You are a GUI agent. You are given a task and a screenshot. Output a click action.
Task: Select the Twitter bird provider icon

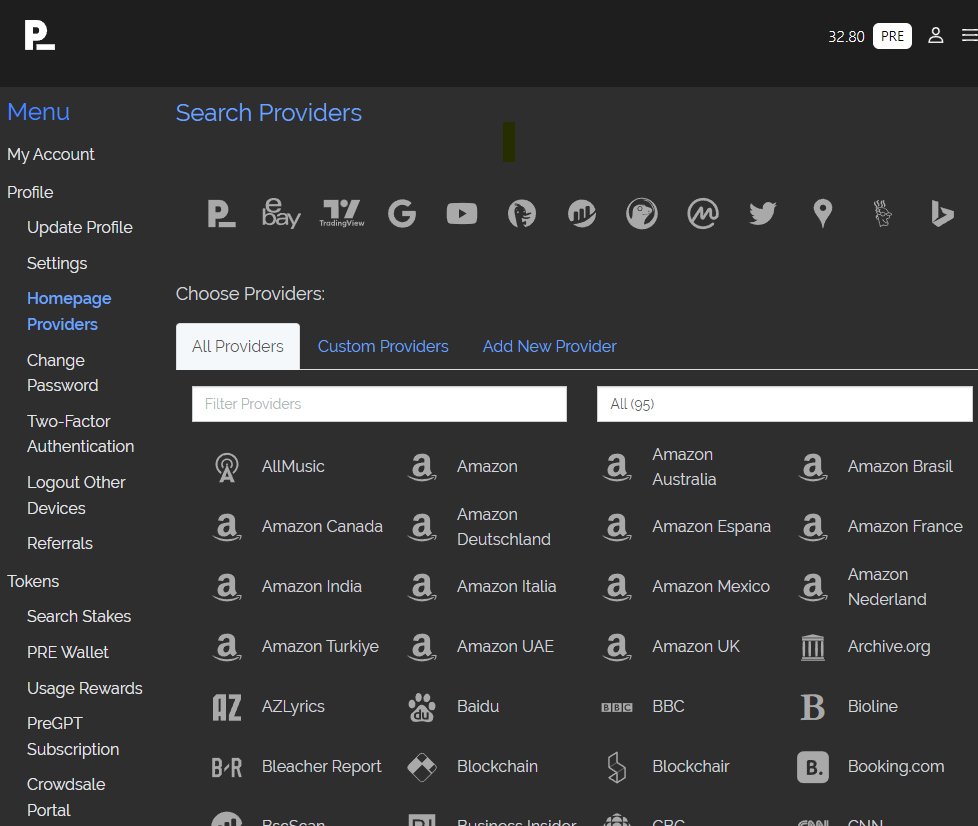click(x=762, y=214)
